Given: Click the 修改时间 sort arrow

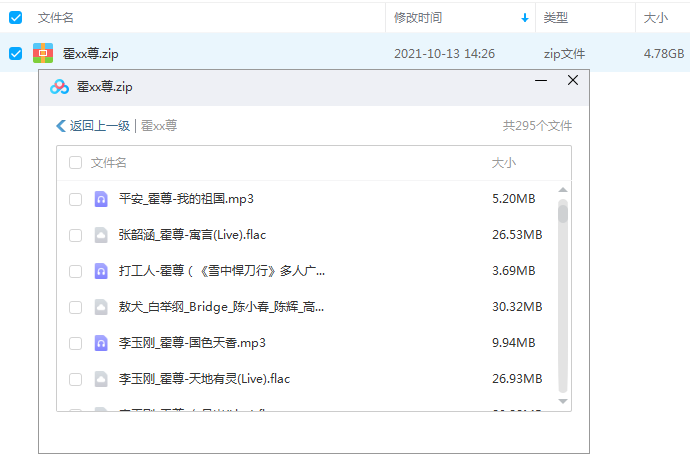Looking at the screenshot, I should point(525,18).
